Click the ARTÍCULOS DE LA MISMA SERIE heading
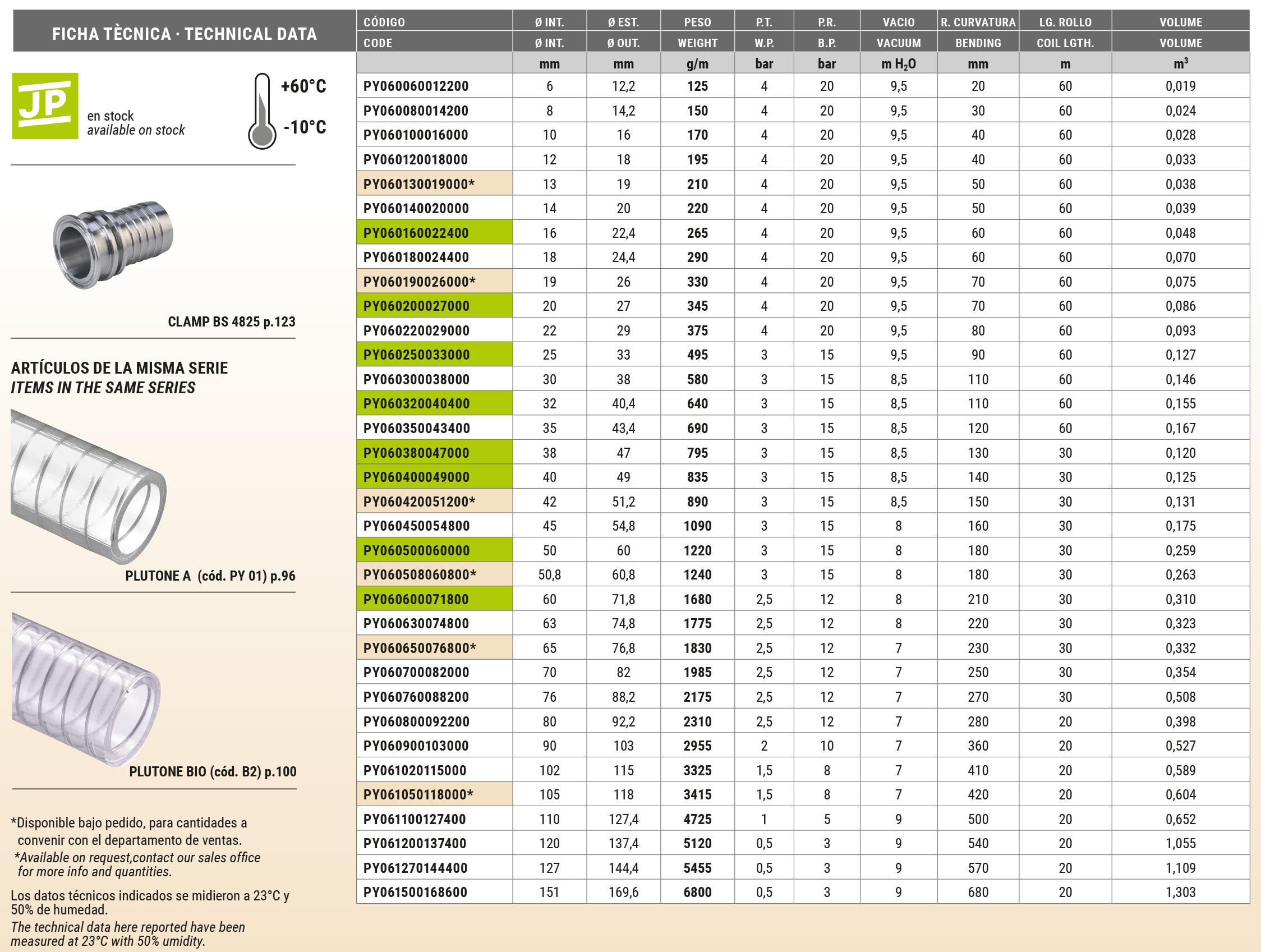Viewport: 1261px width, 952px height. tap(119, 368)
